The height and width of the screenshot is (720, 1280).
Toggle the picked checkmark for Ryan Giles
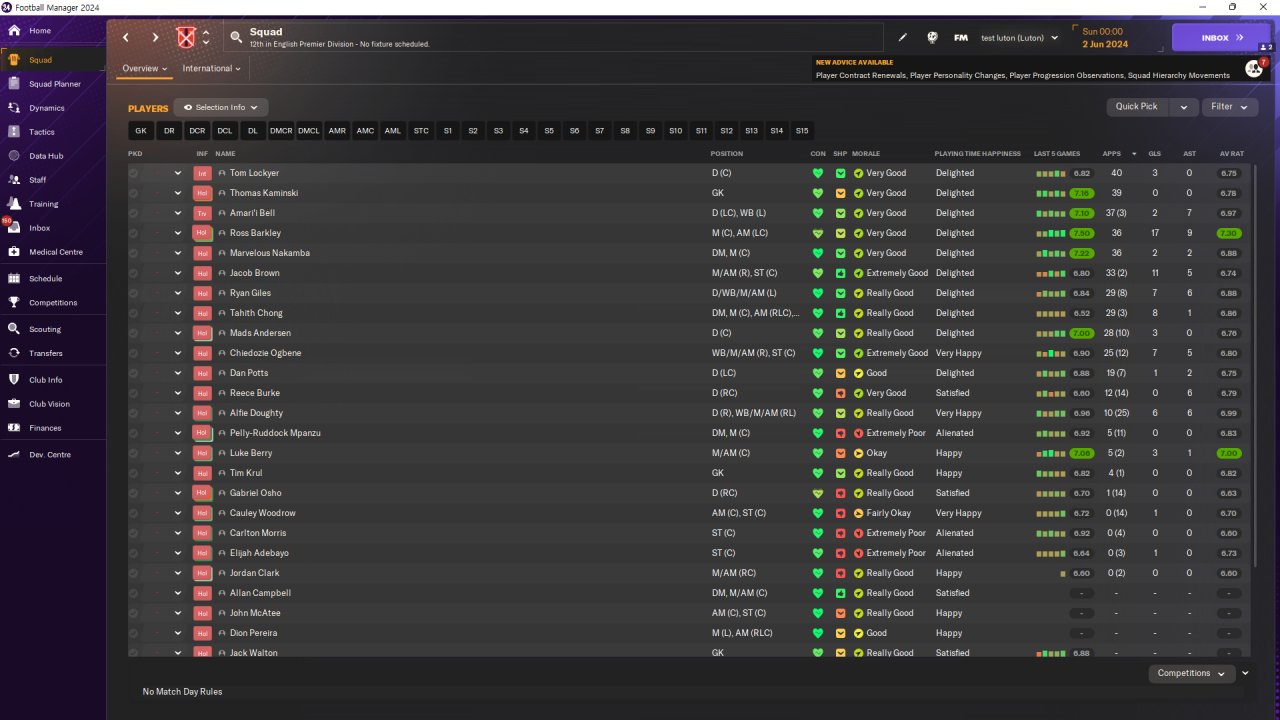[133, 293]
